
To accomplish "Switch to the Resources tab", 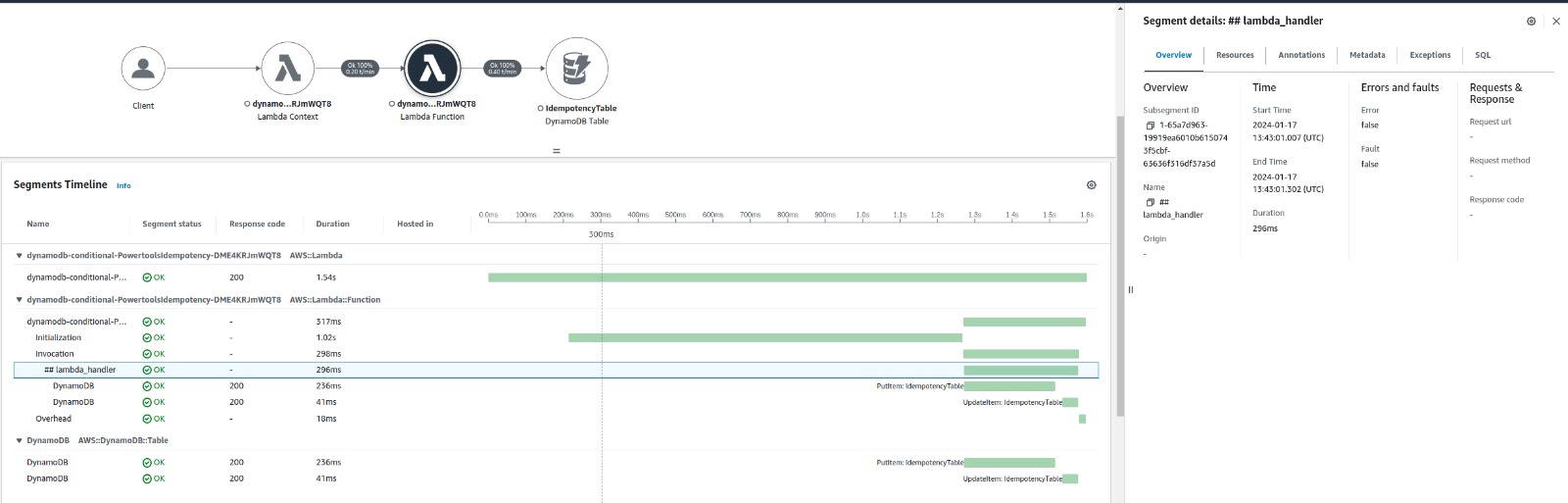I will 1234,56.
